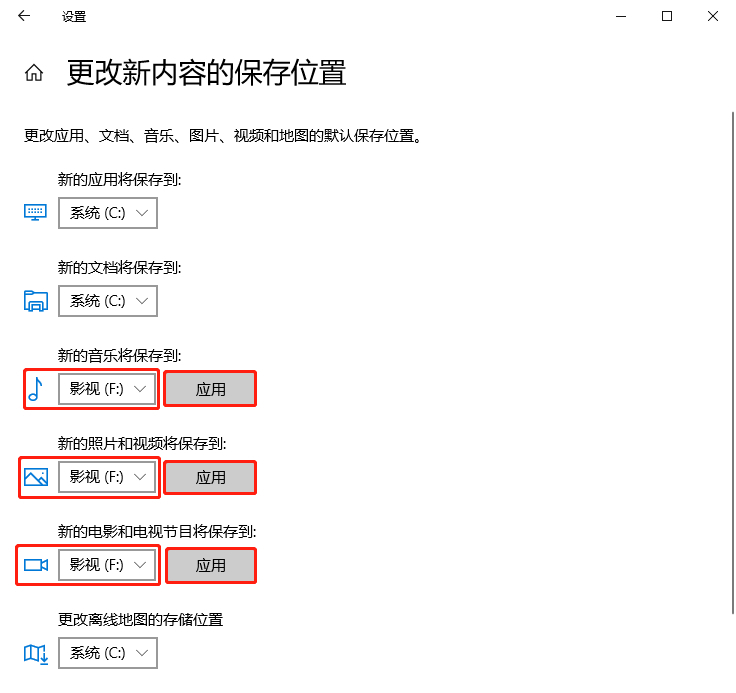
Task: Click the 设置 window title text
Action: 74,17
